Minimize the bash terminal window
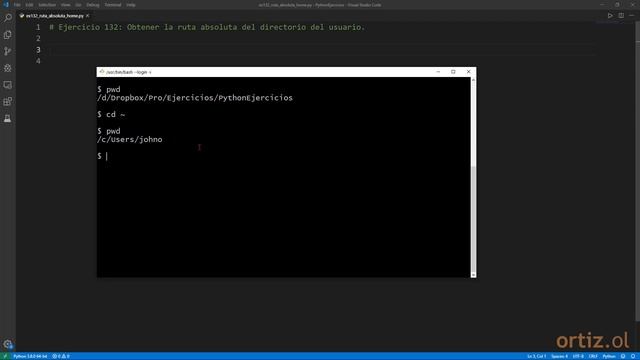This screenshot has height=360, width=640. (x=438, y=72)
